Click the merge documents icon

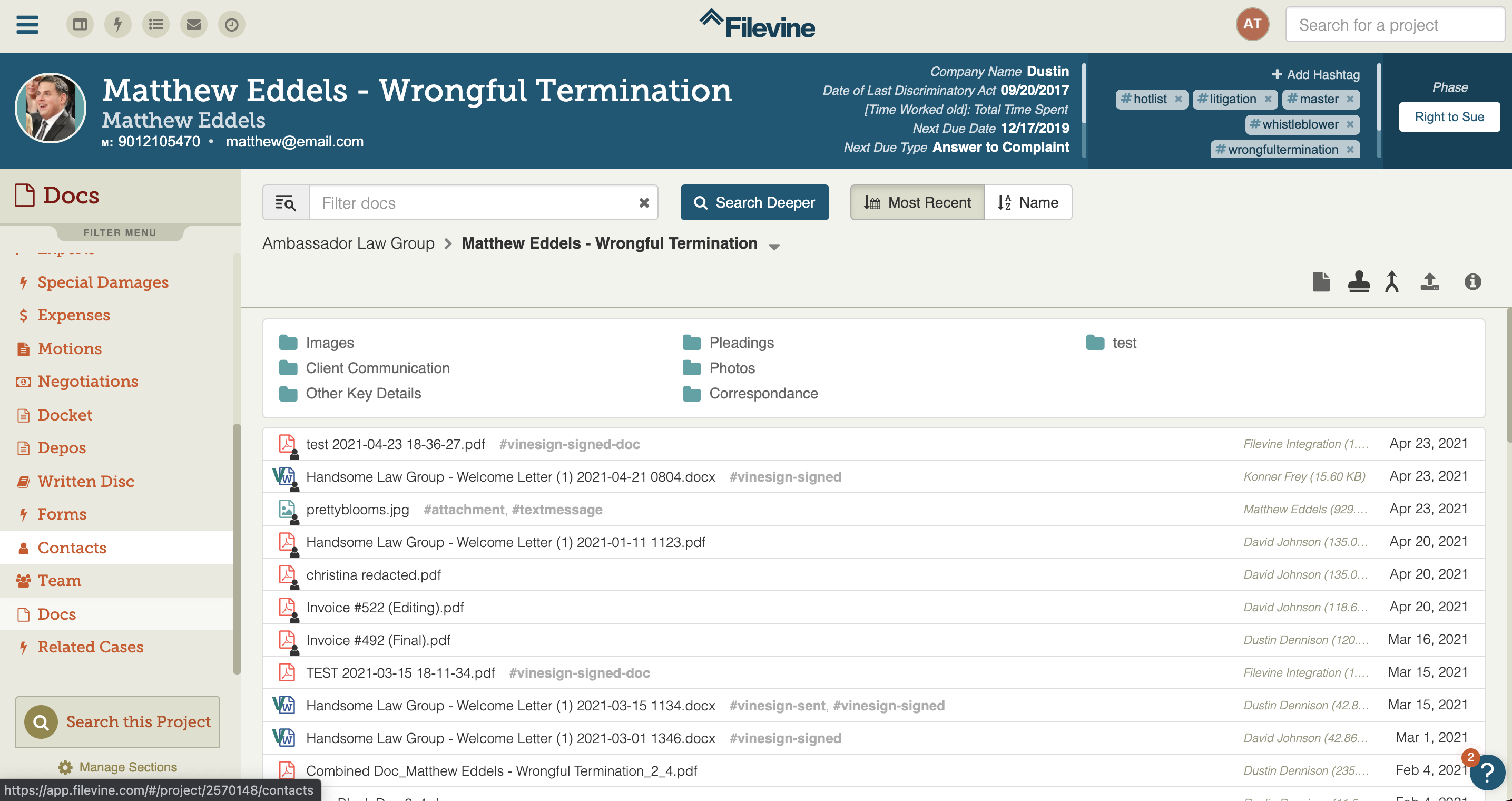tap(1392, 282)
